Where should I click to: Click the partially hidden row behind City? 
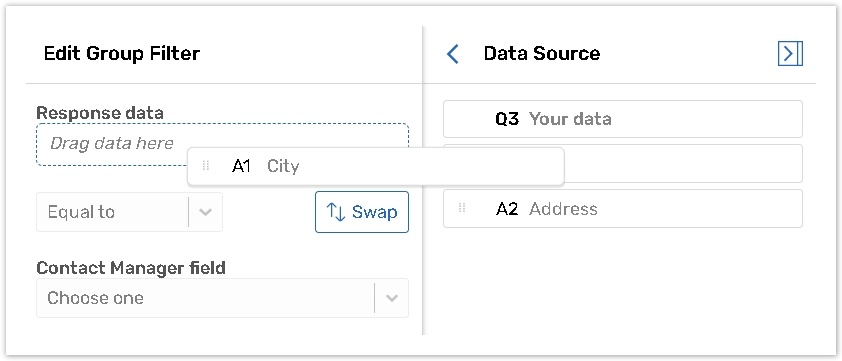(684, 163)
